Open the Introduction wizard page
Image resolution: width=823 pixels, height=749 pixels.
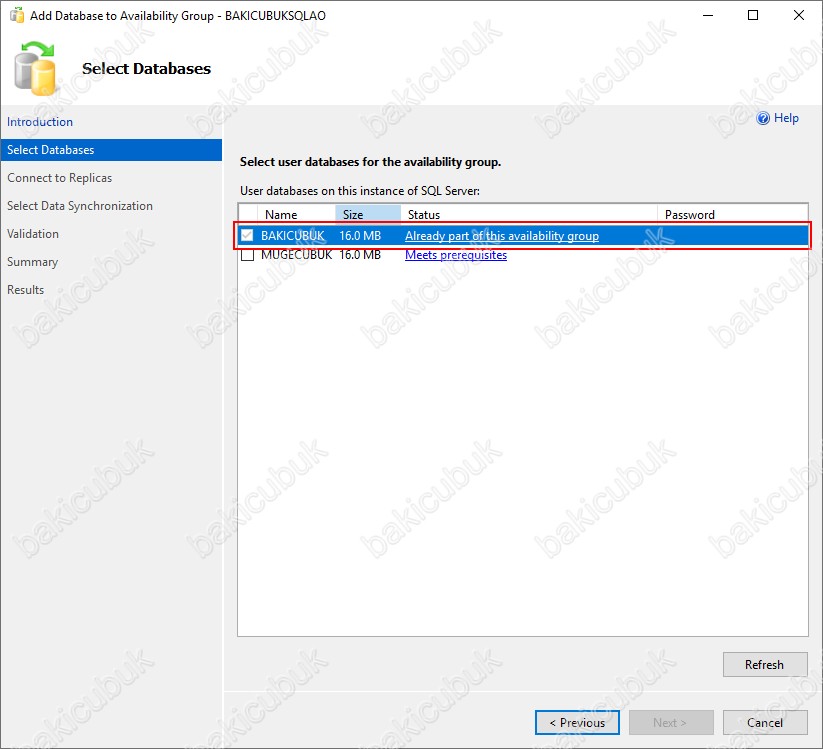[x=40, y=122]
